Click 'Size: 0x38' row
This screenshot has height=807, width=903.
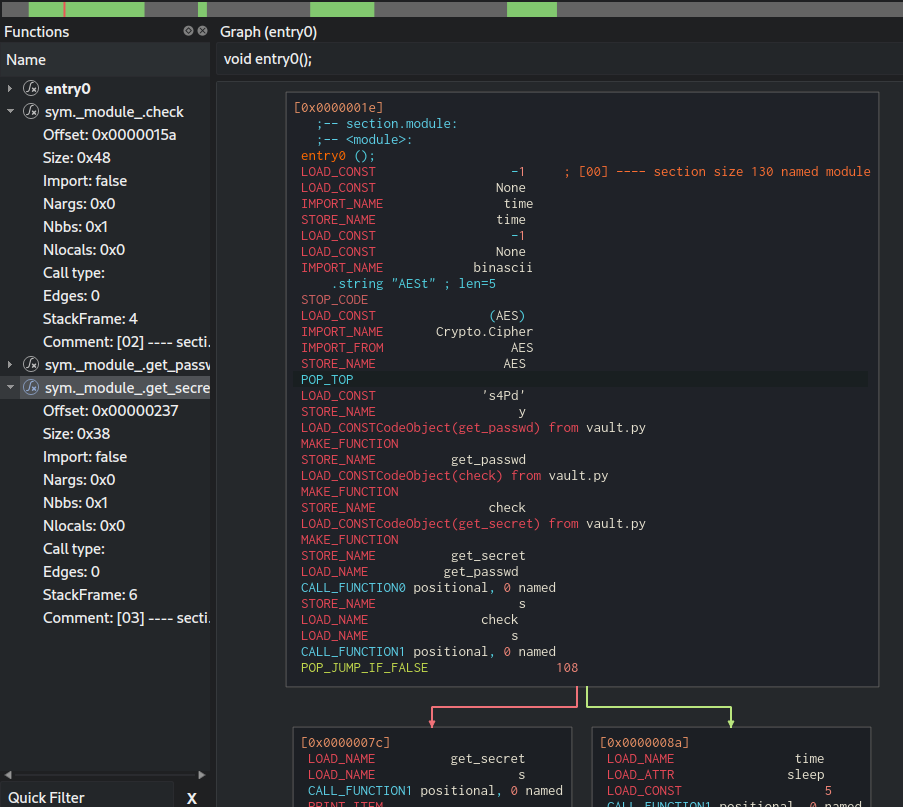(x=77, y=433)
